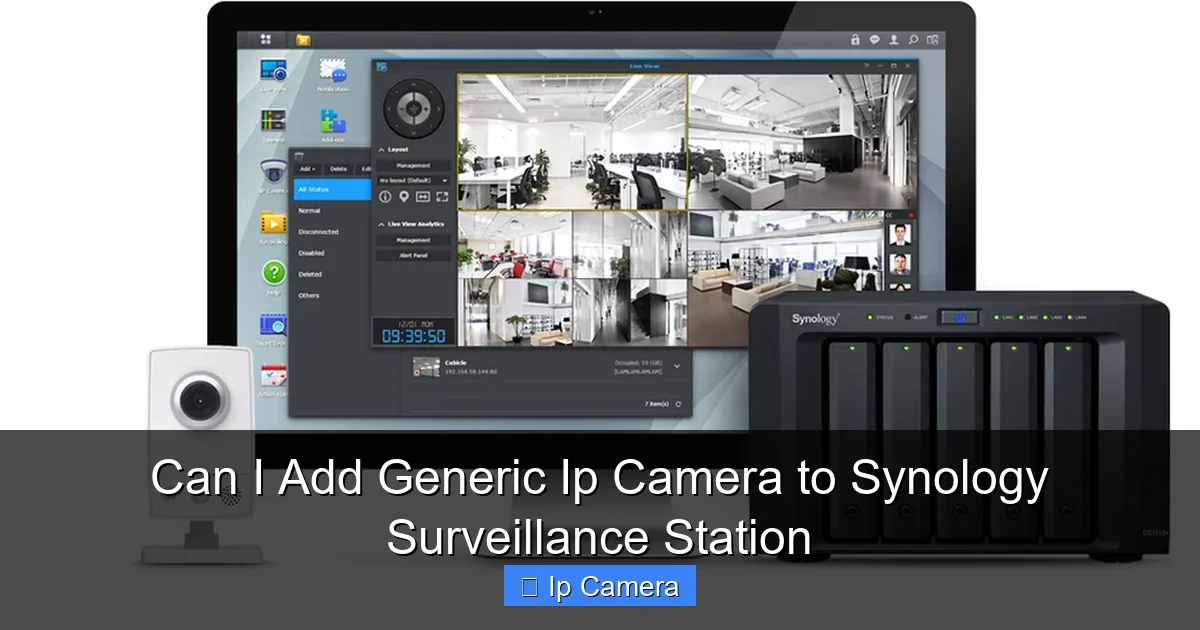
Task: Expand the Cubicle camera row chevron
Action: click(677, 366)
